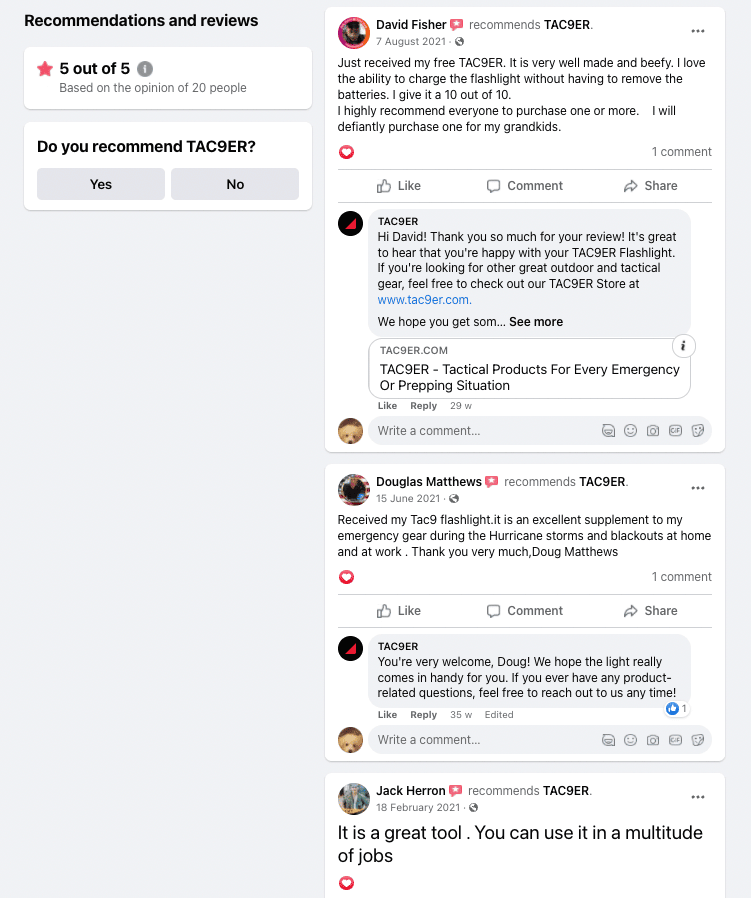
Task: Open Jack Herron's profile picture
Action: [353, 799]
